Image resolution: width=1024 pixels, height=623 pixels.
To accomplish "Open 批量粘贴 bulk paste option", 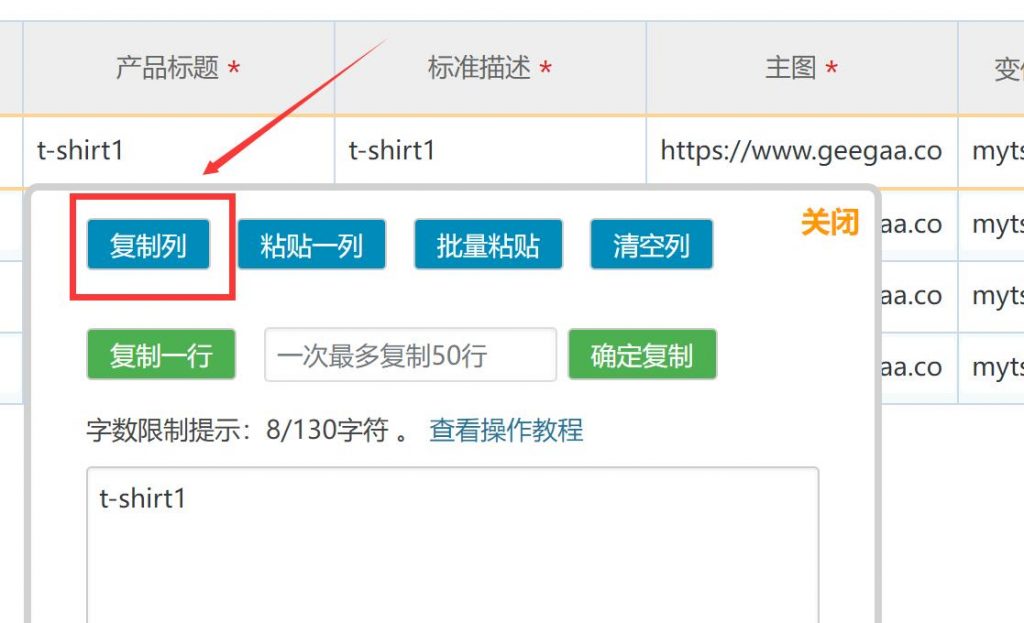I will pos(488,245).
